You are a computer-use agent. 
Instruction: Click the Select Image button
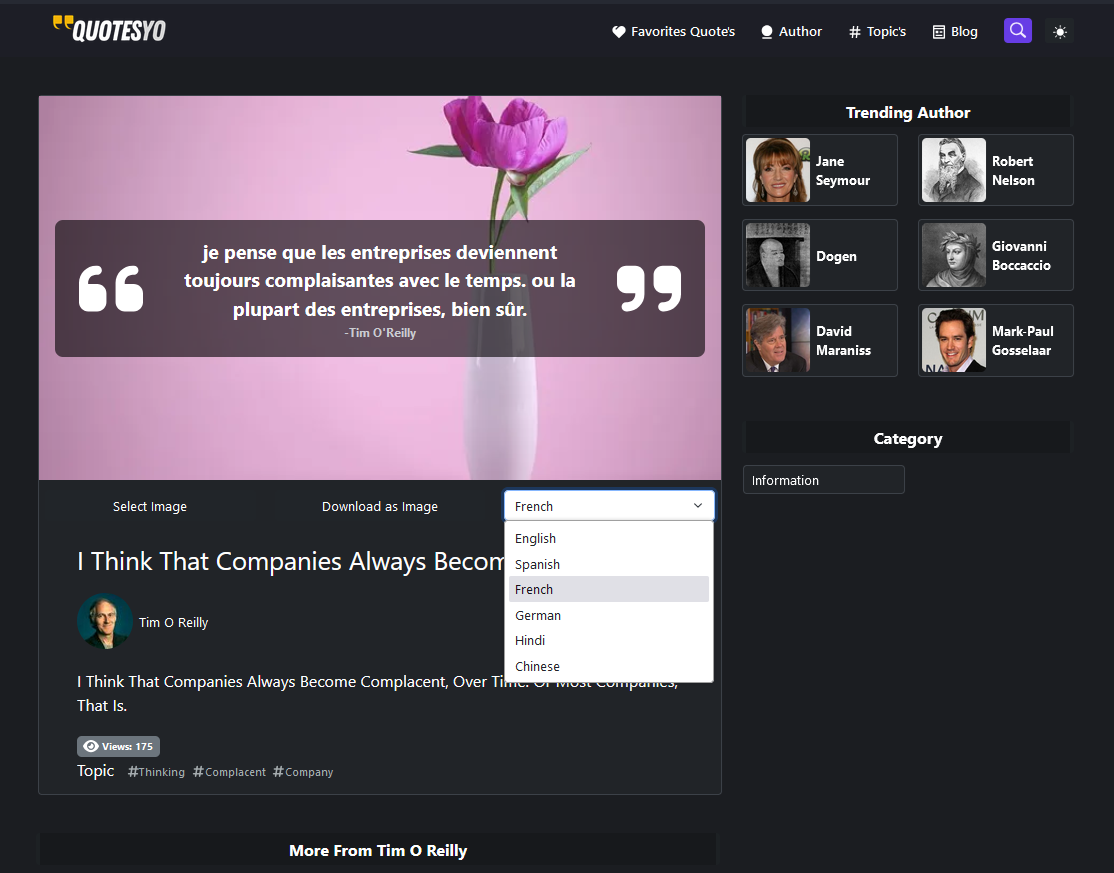coord(150,506)
